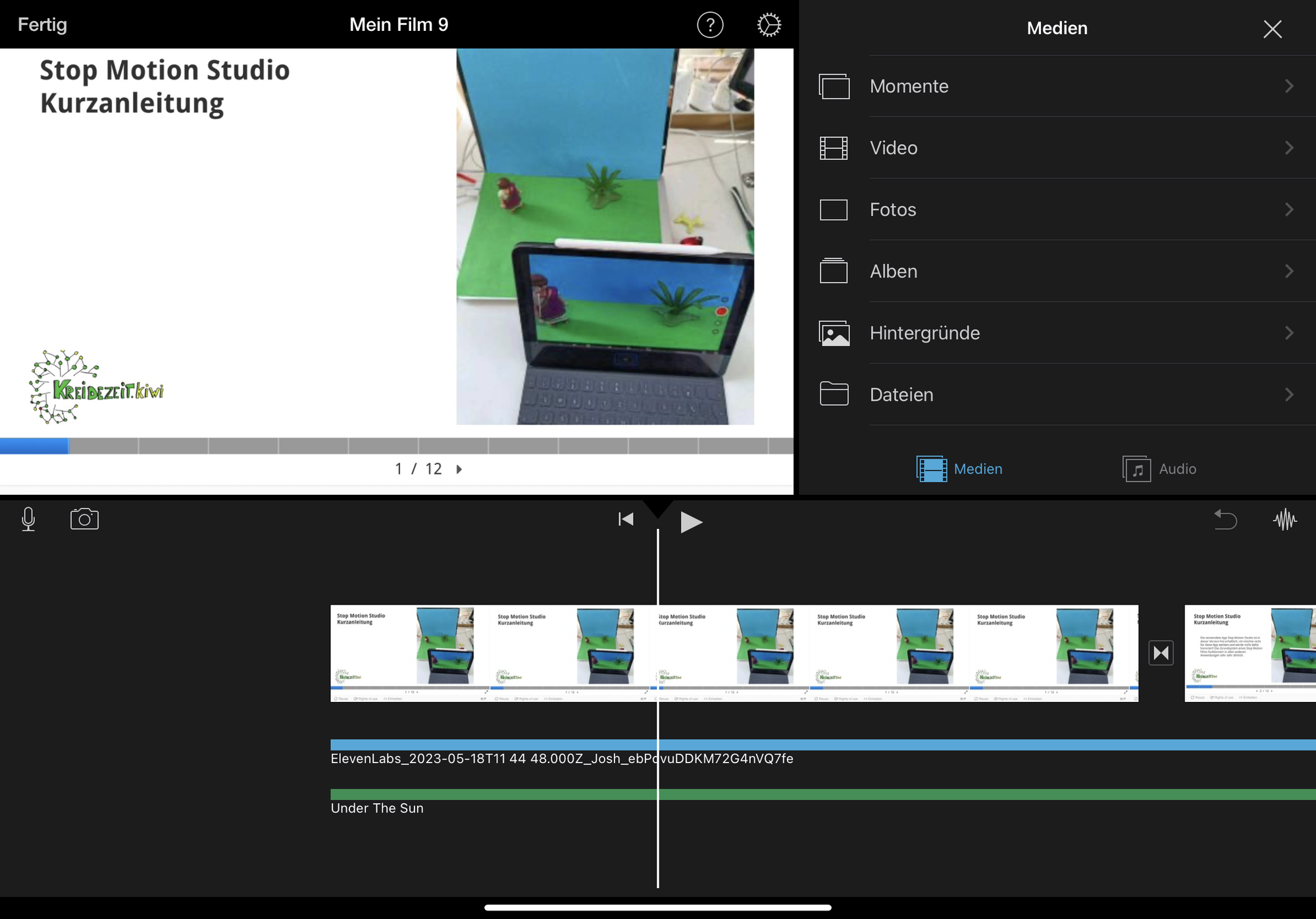Click the Momente stack icon
This screenshot has width=1316, height=919.
point(834,86)
